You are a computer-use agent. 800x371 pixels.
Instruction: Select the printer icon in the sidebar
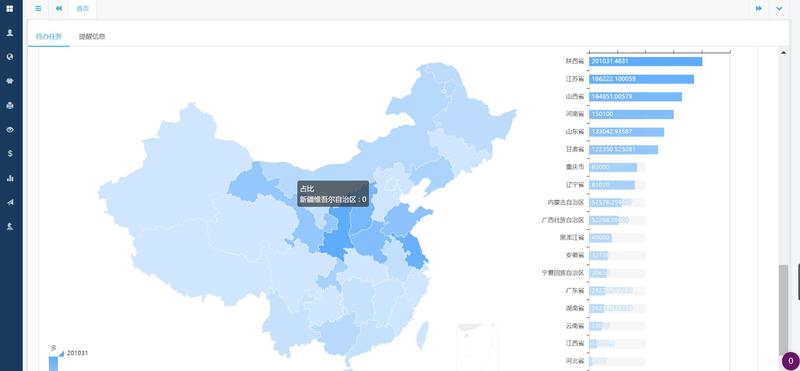(10, 105)
